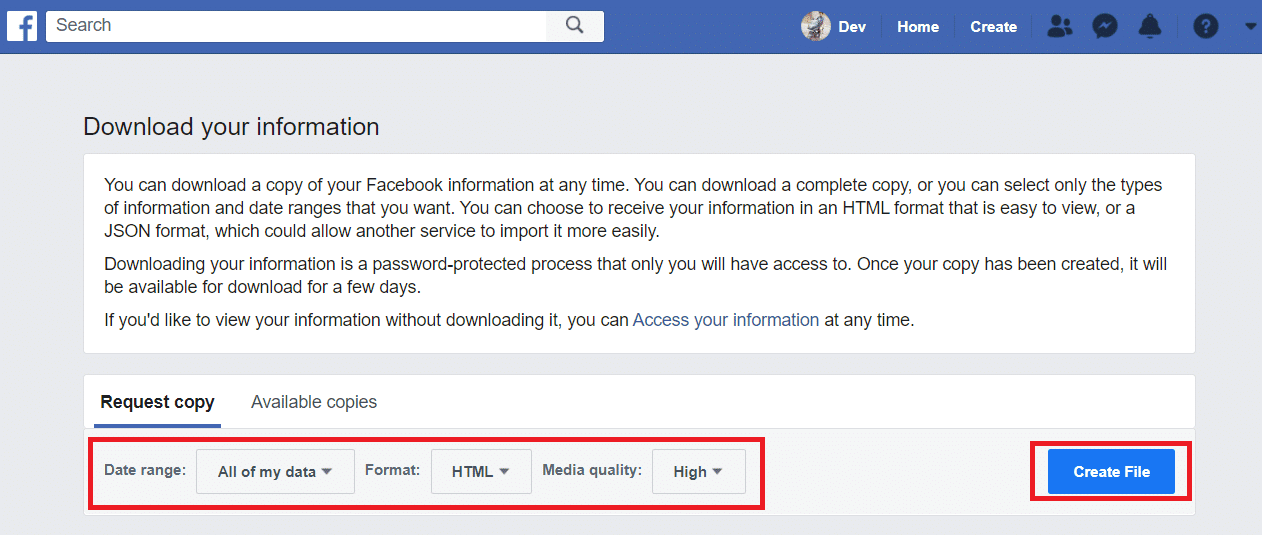Screen dimensions: 1262x535
Task: Open the Dev profile name link
Action: (x=852, y=27)
